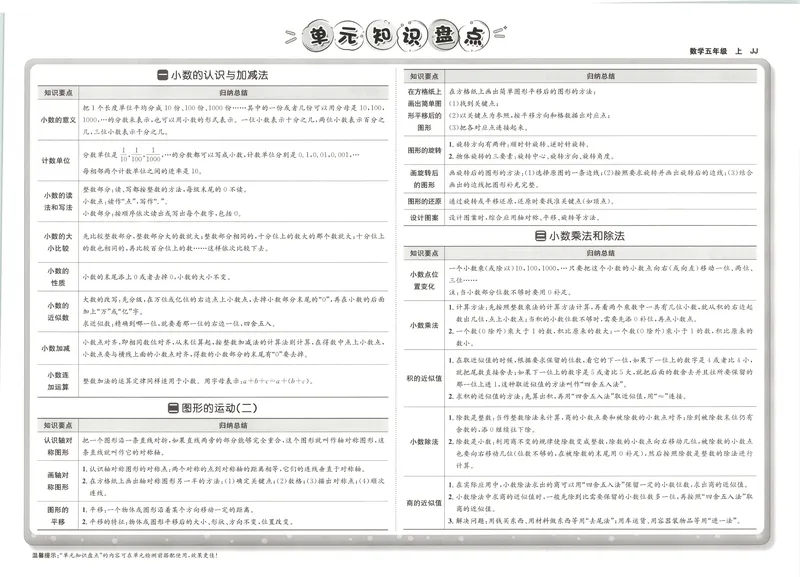Viewport: 800px width, 577px height.
Task: Select the row label "小数的意义"
Action: click(58, 120)
